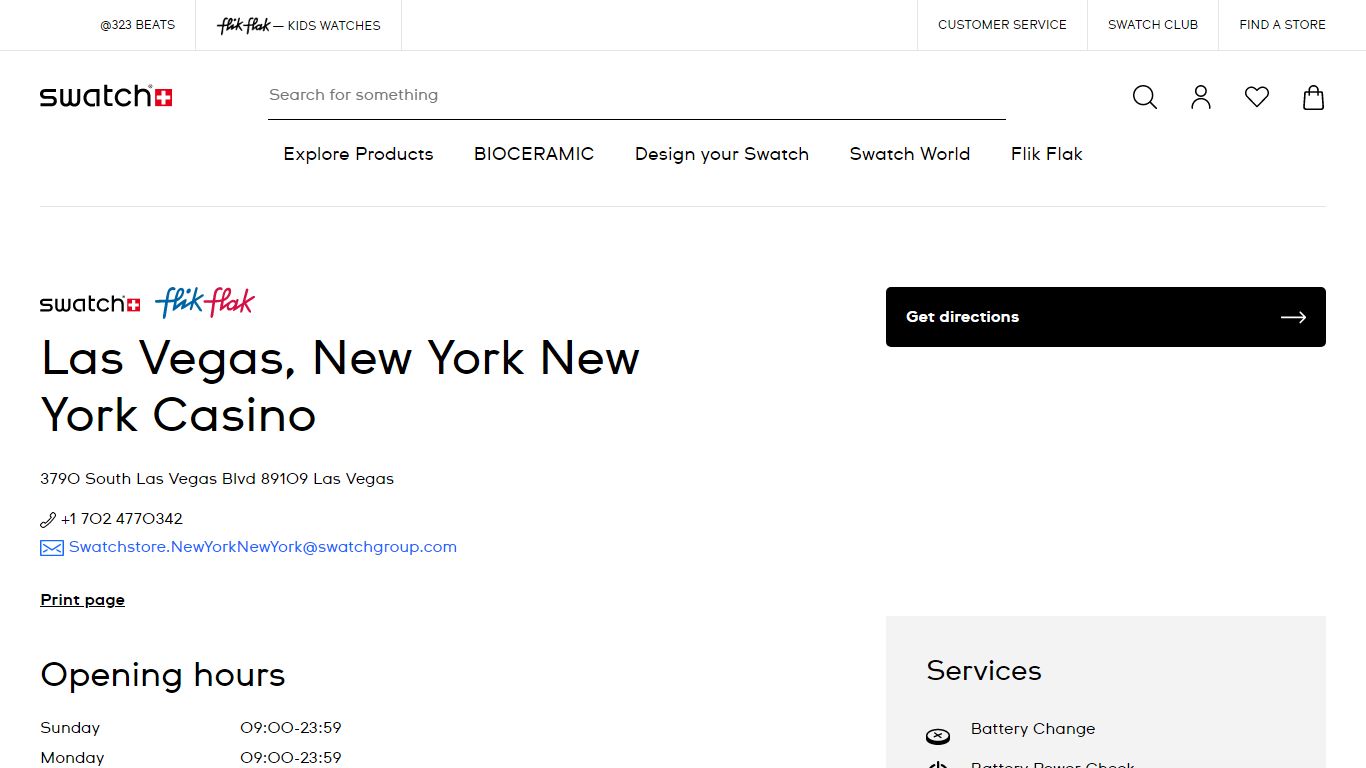View wishlist via the heart icon
Viewport: 1366px width, 768px height.
[1257, 97]
